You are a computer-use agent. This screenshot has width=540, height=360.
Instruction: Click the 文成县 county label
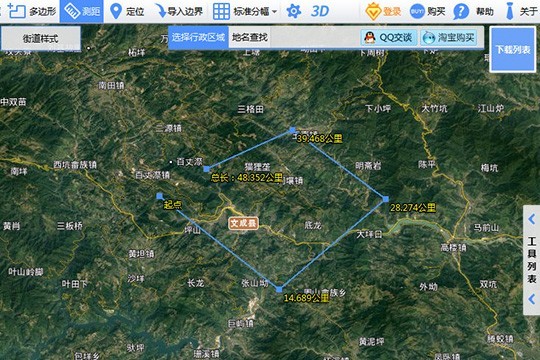pos(243,223)
